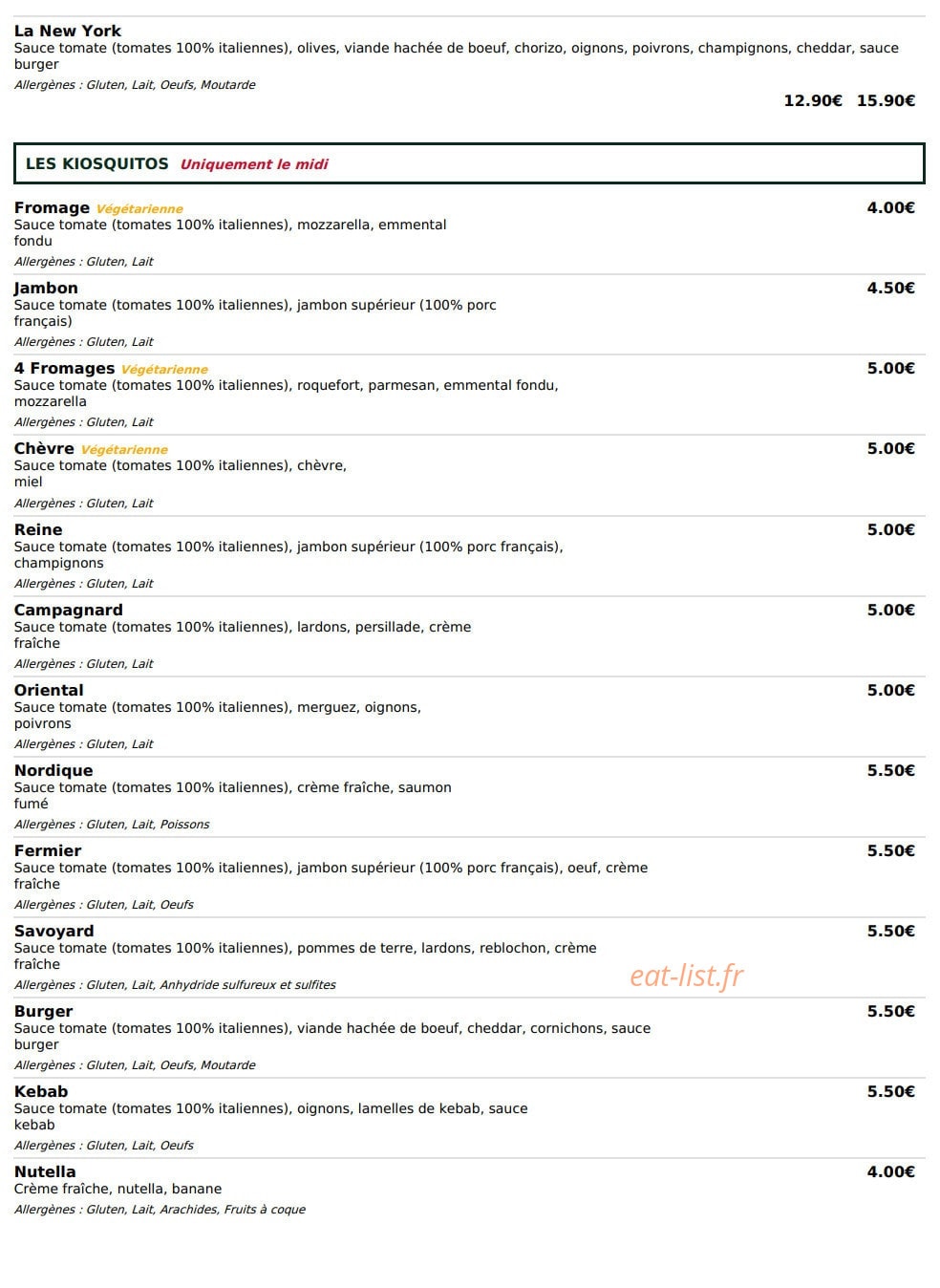Select the 'Fromage' item name

pos(52,207)
